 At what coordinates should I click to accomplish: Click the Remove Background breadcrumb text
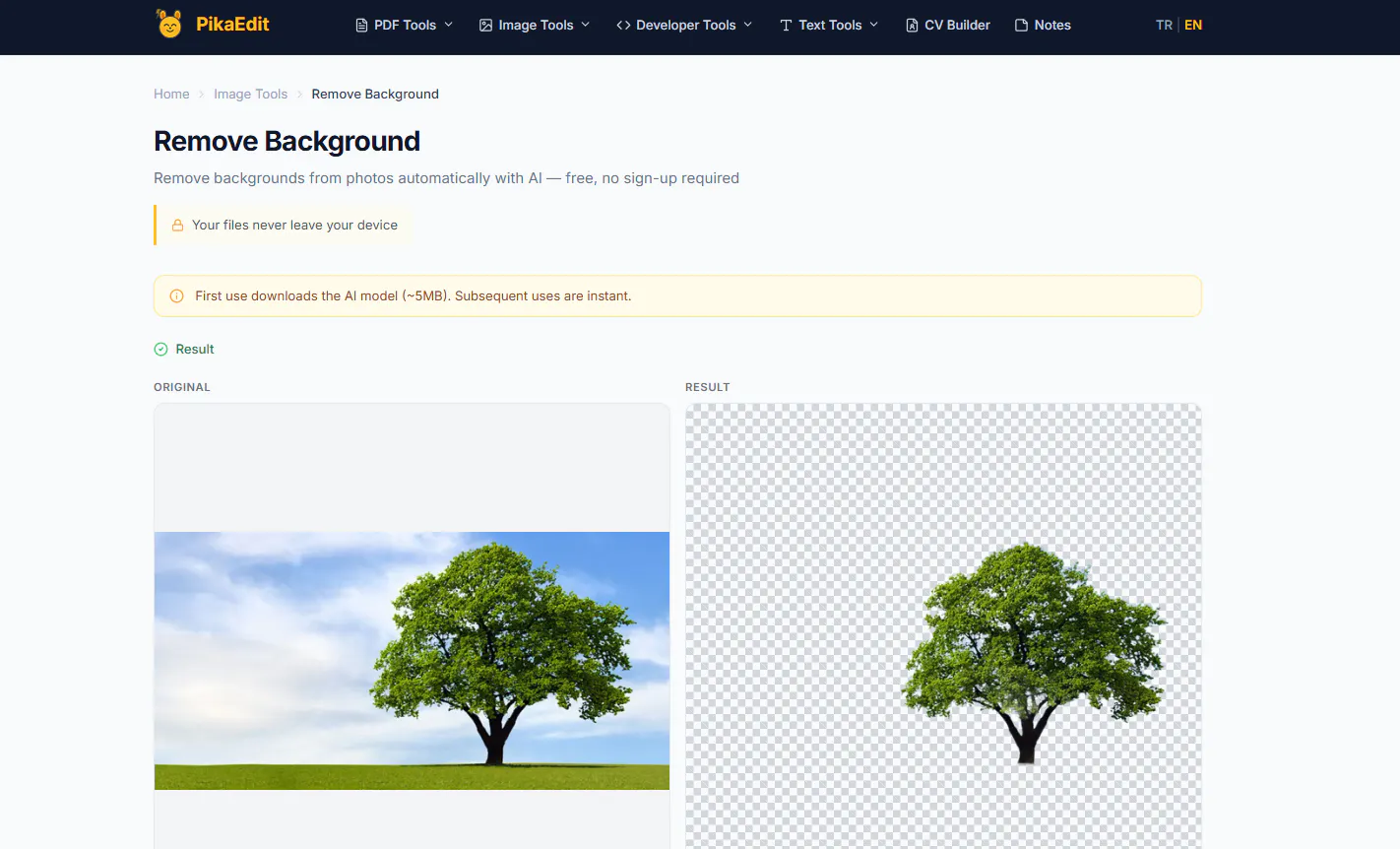(375, 95)
